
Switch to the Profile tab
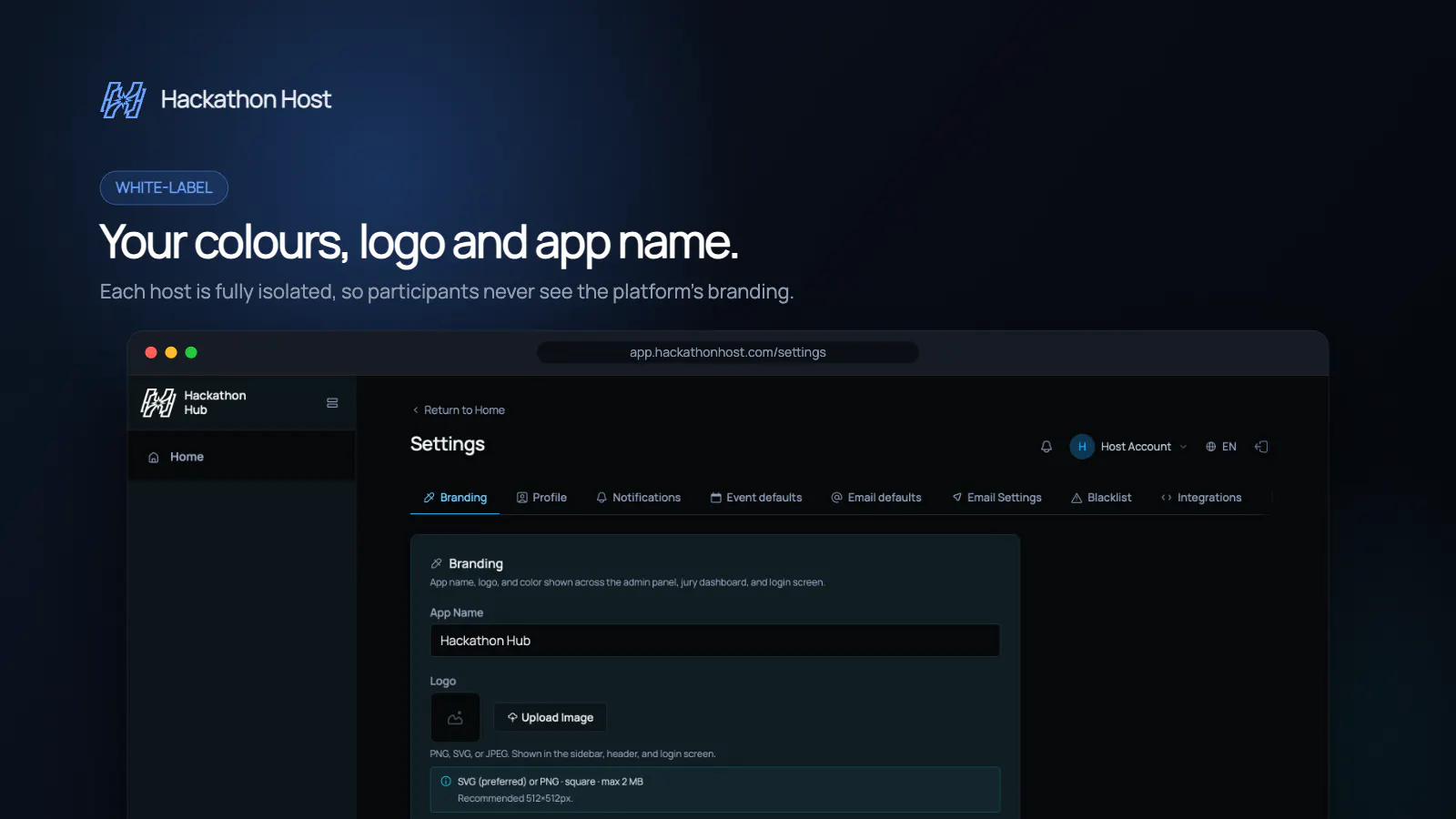coord(541,498)
